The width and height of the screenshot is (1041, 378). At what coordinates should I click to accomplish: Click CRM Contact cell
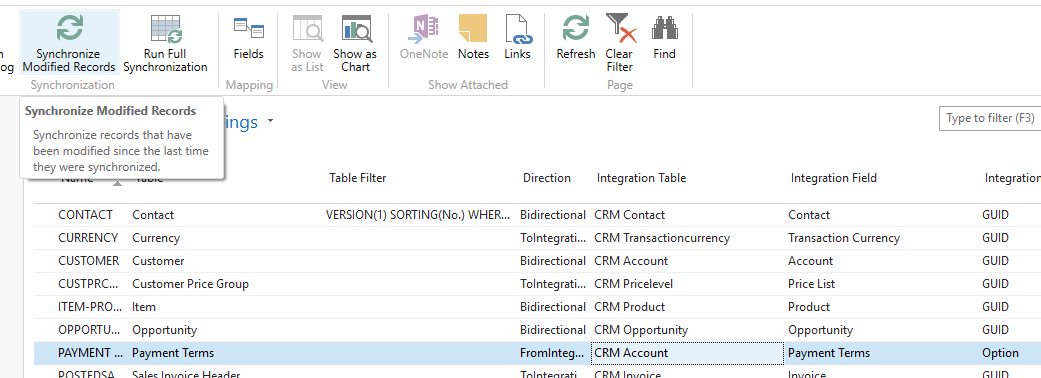pos(629,215)
